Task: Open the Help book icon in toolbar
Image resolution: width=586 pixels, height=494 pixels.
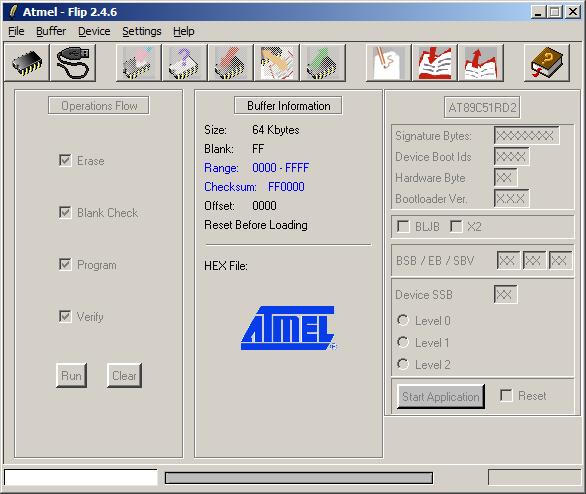Action: point(547,63)
